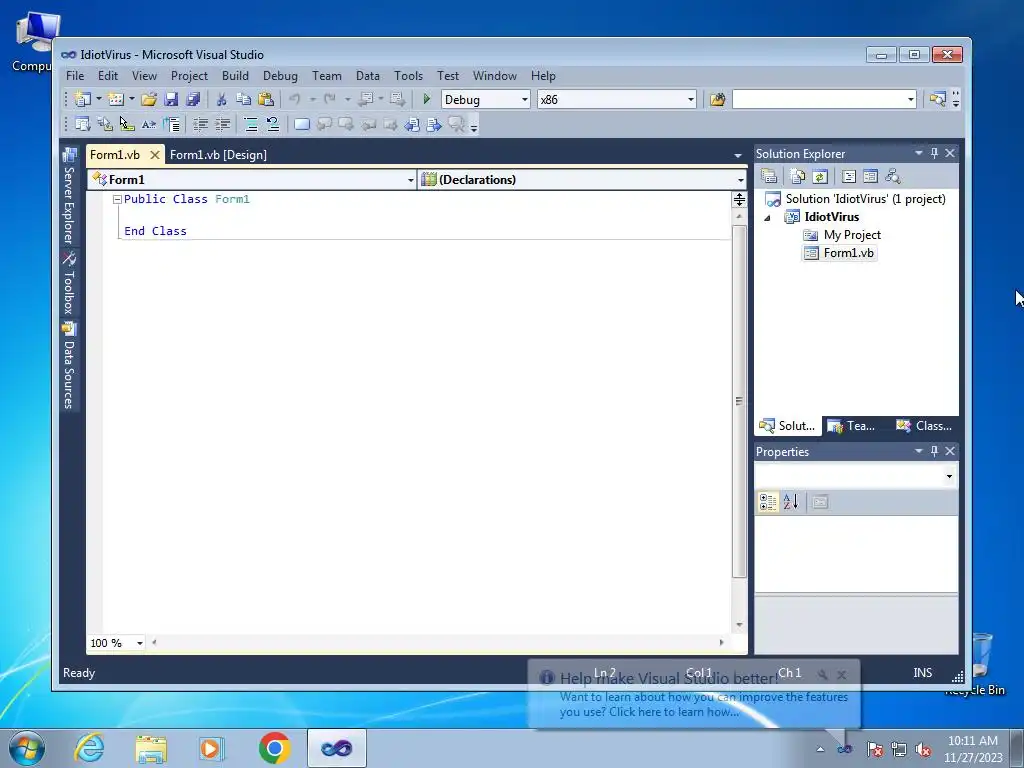The height and width of the screenshot is (768, 1024).
Task: Switch to the Class View tab
Action: tap(923, 426)
